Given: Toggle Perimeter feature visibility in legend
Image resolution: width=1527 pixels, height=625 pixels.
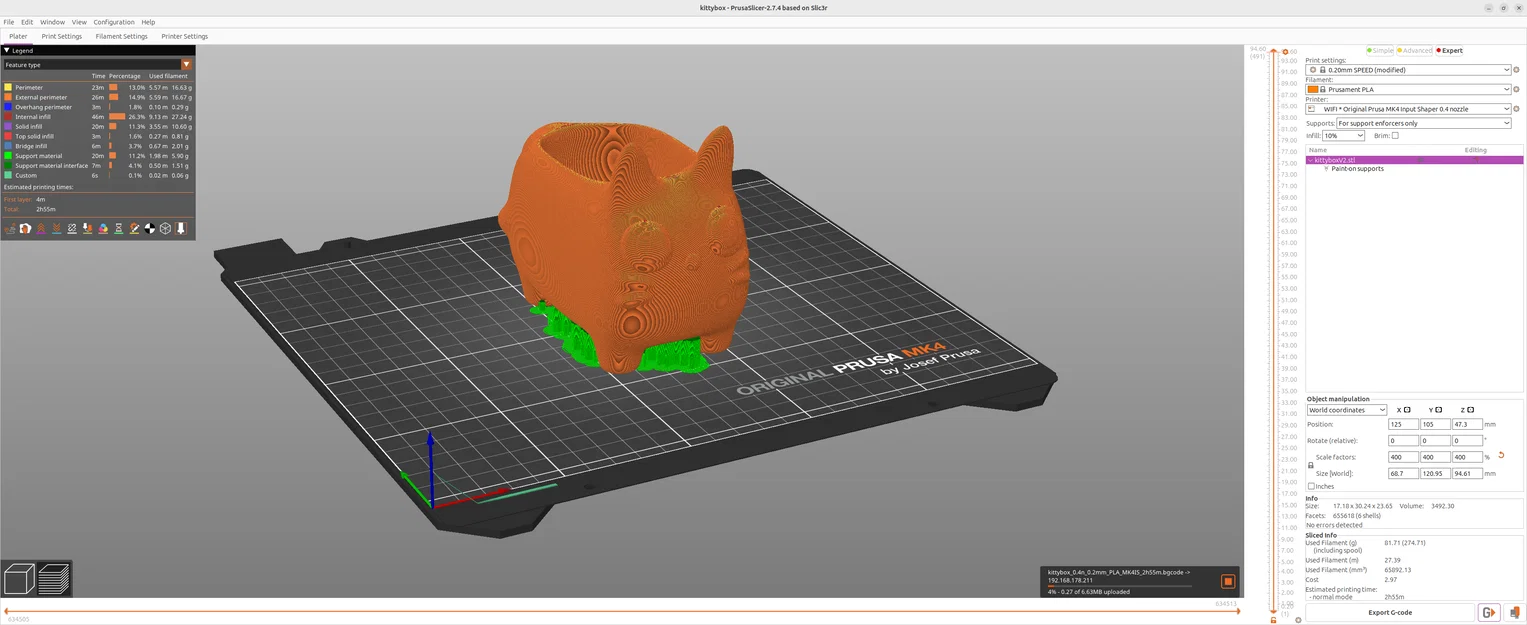Looking at the screenshot, I should (97, 87).
